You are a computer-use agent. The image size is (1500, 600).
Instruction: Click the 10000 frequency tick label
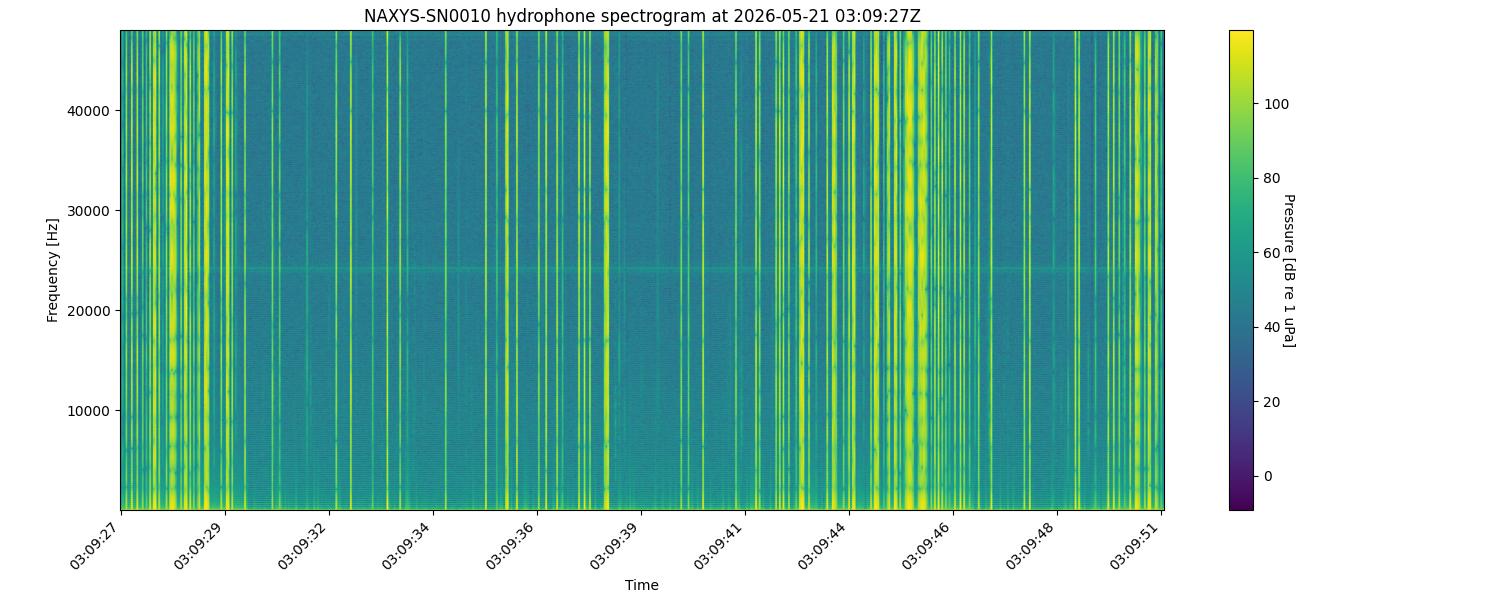tap(90, 411)
